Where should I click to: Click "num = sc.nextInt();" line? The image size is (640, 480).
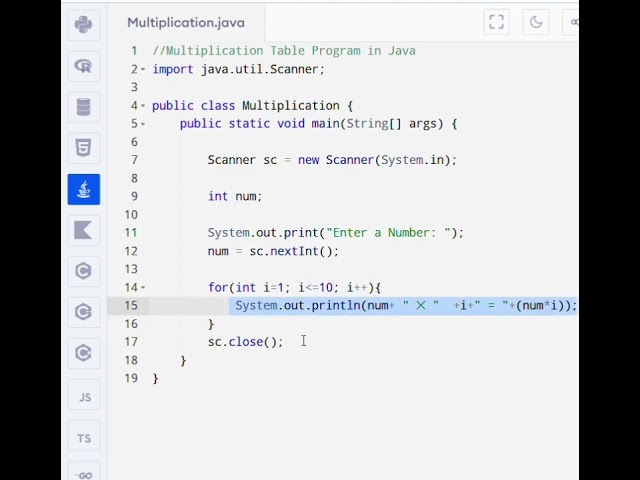pos(273,251)
